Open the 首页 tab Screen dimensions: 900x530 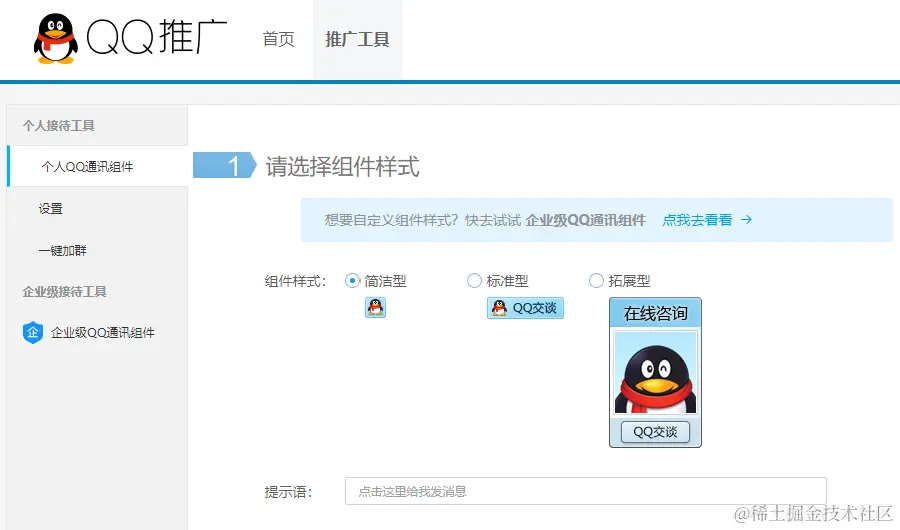pos(278,39)
